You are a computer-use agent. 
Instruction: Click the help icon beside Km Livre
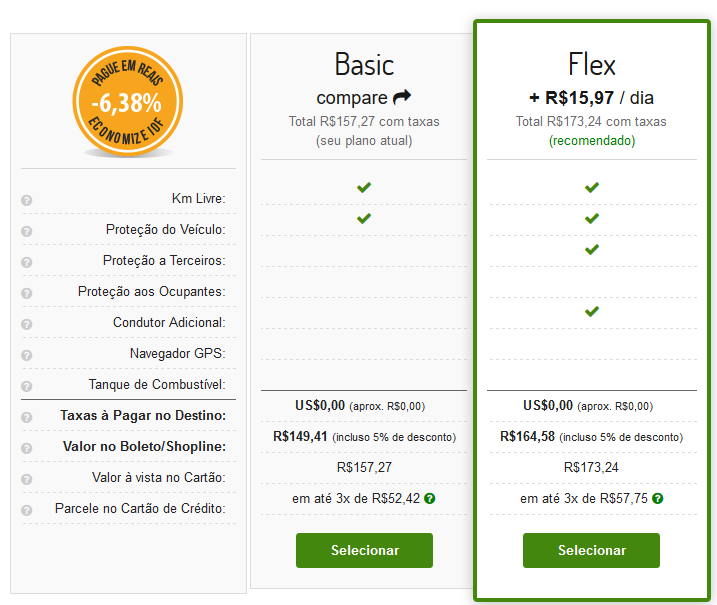tap(27, 200)
